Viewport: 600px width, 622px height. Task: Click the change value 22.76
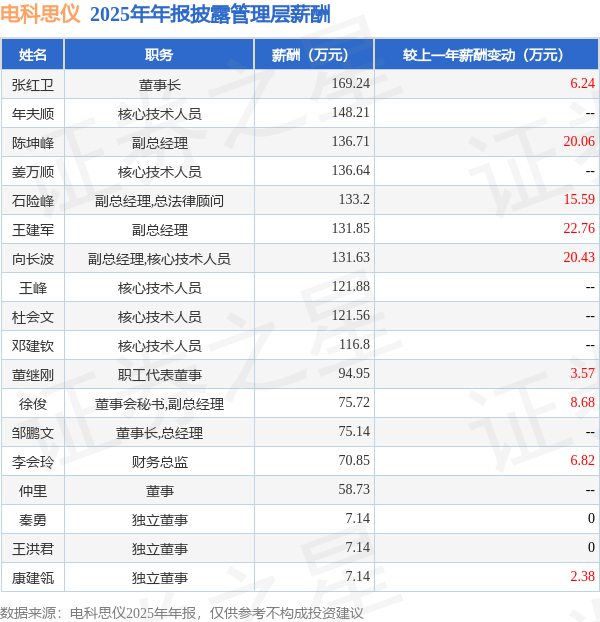coord(579,228)
